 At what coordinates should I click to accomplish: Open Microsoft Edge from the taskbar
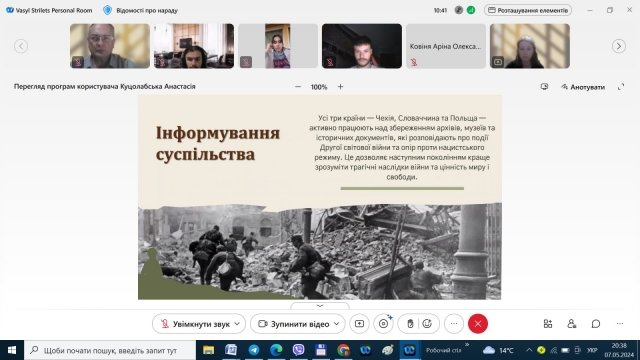pos(276,350)
